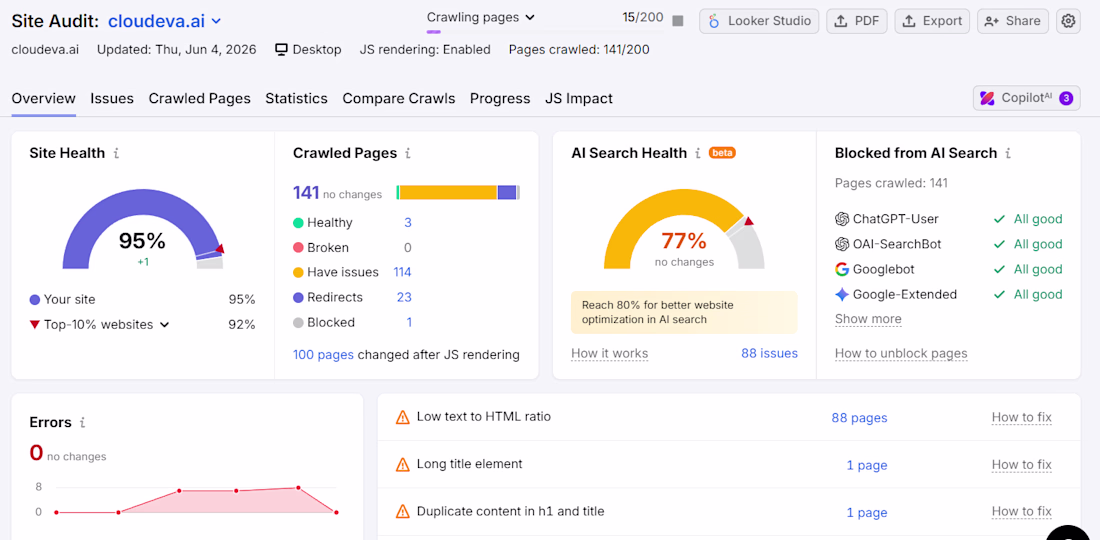Open the 1 Blocked page count
This screenshot has height=540, width=1100.
(x=408, y=323)
